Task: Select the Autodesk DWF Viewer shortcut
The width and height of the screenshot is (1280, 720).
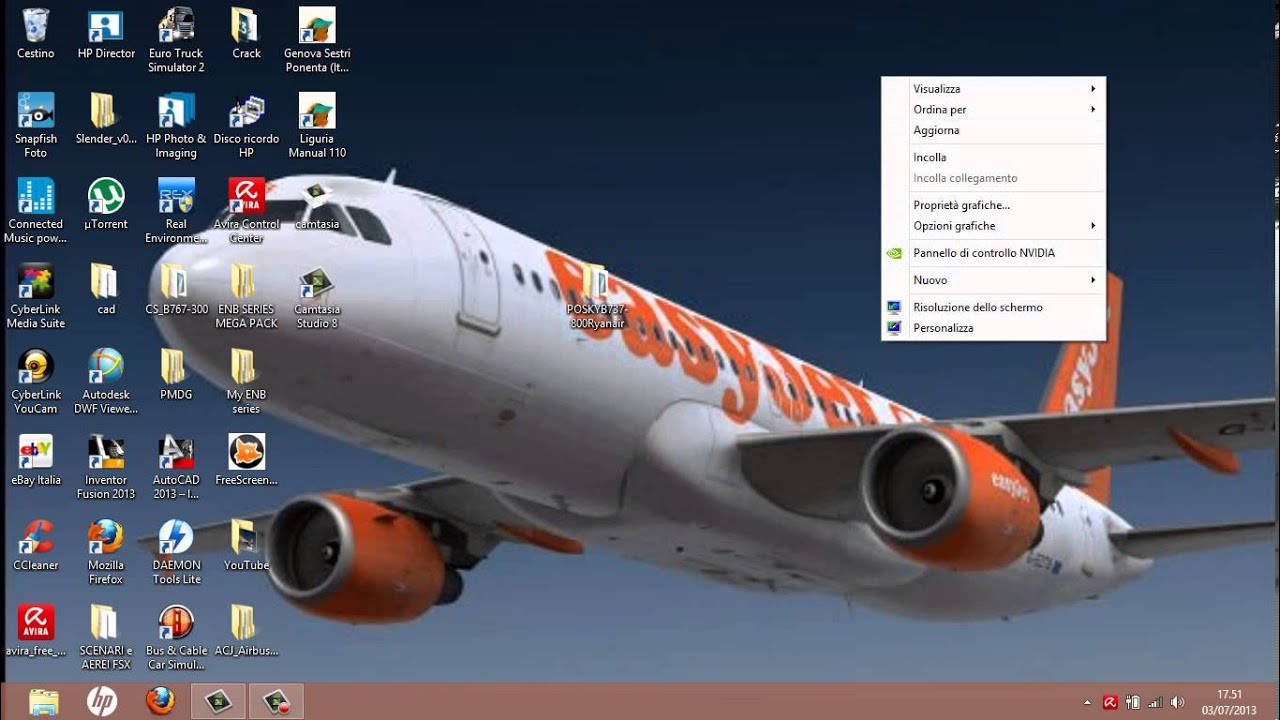Action: (106, 382)
